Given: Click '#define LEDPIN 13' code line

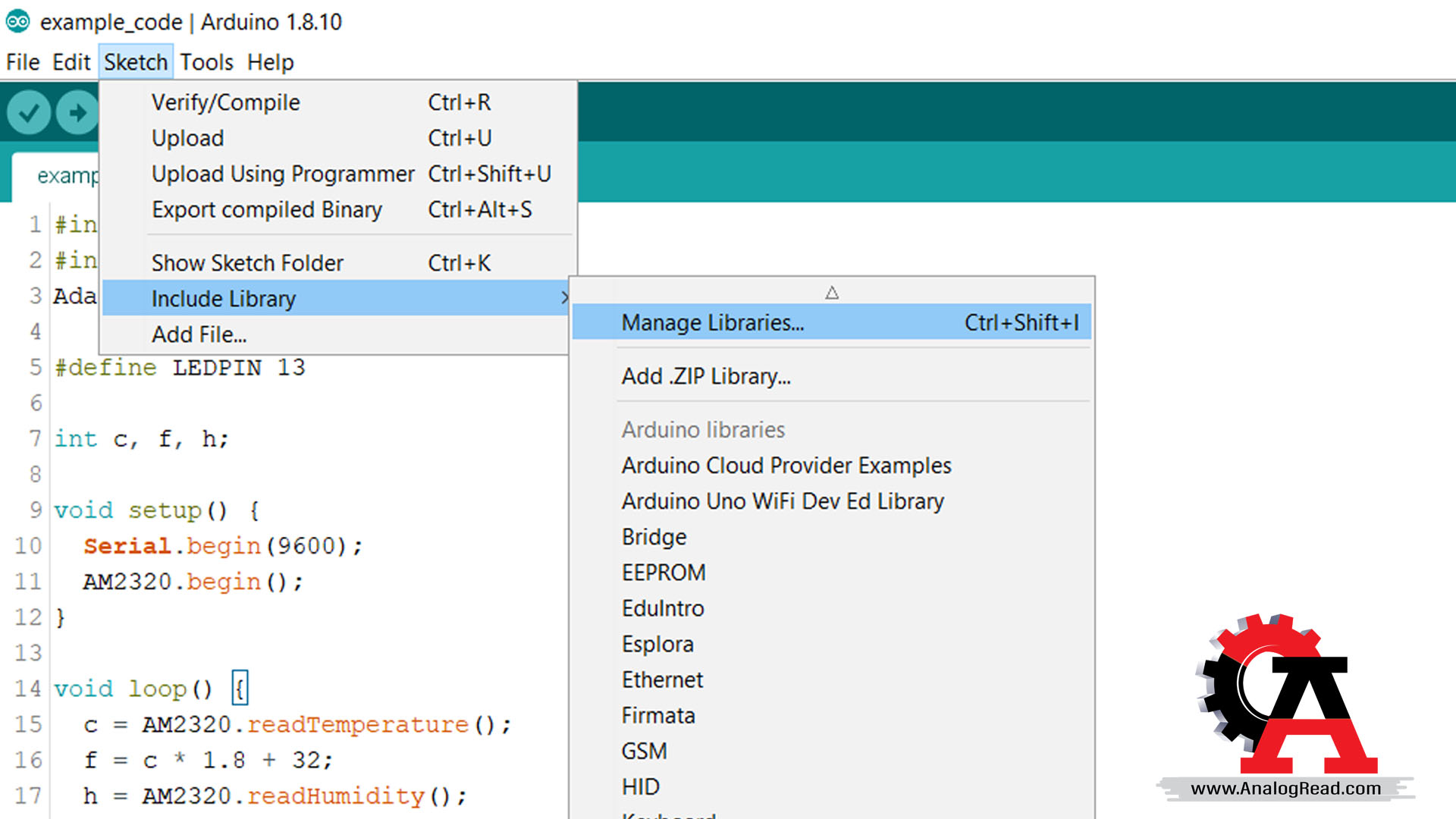Looking at the screenshot, I should 180,368.
